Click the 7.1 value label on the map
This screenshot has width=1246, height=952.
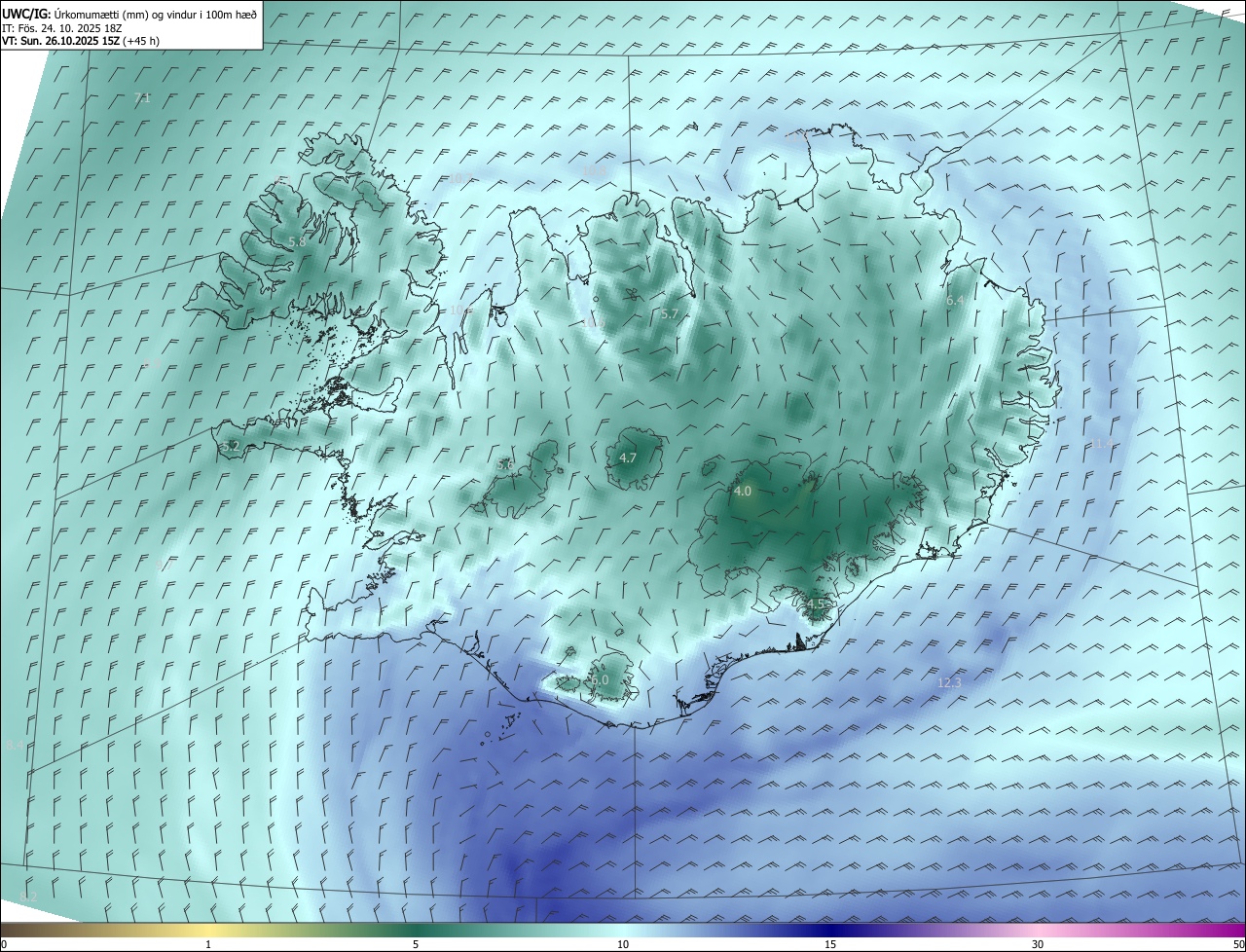(x=142, y=98)
